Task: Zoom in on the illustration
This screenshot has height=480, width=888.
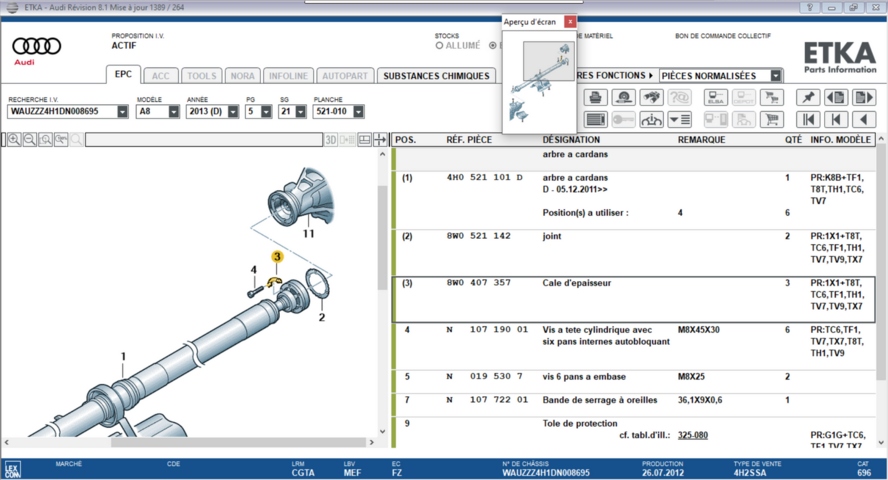Action: coord(14,139)
